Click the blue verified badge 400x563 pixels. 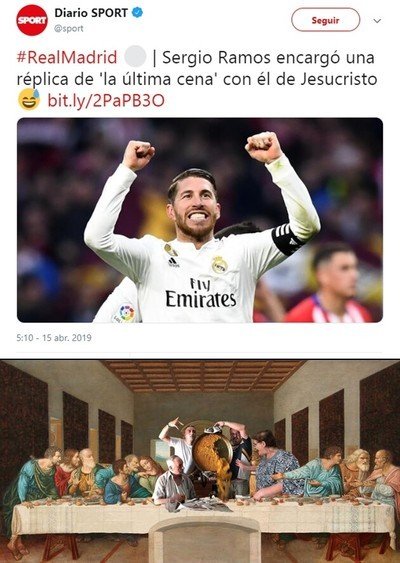[137, 13]
